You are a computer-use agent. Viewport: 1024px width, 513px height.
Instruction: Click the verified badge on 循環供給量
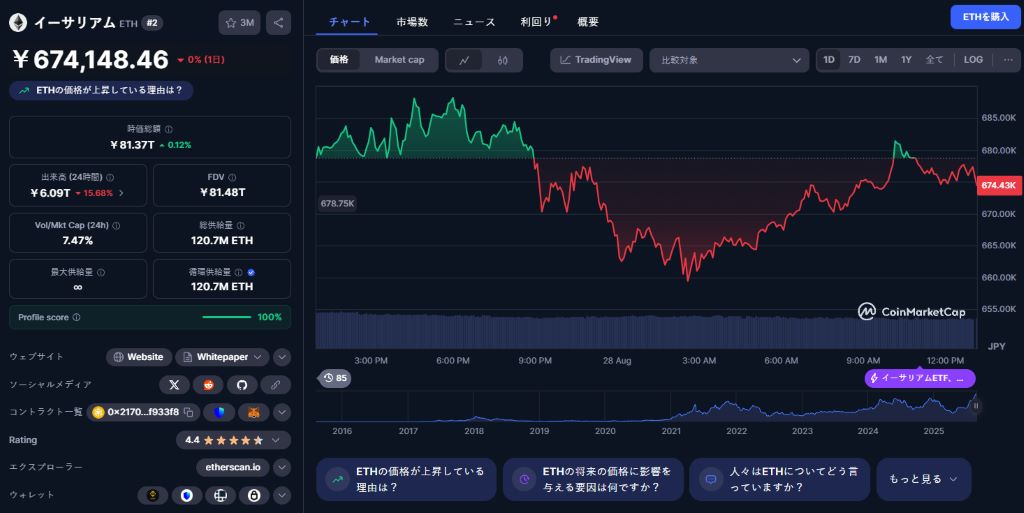[251, 272]
